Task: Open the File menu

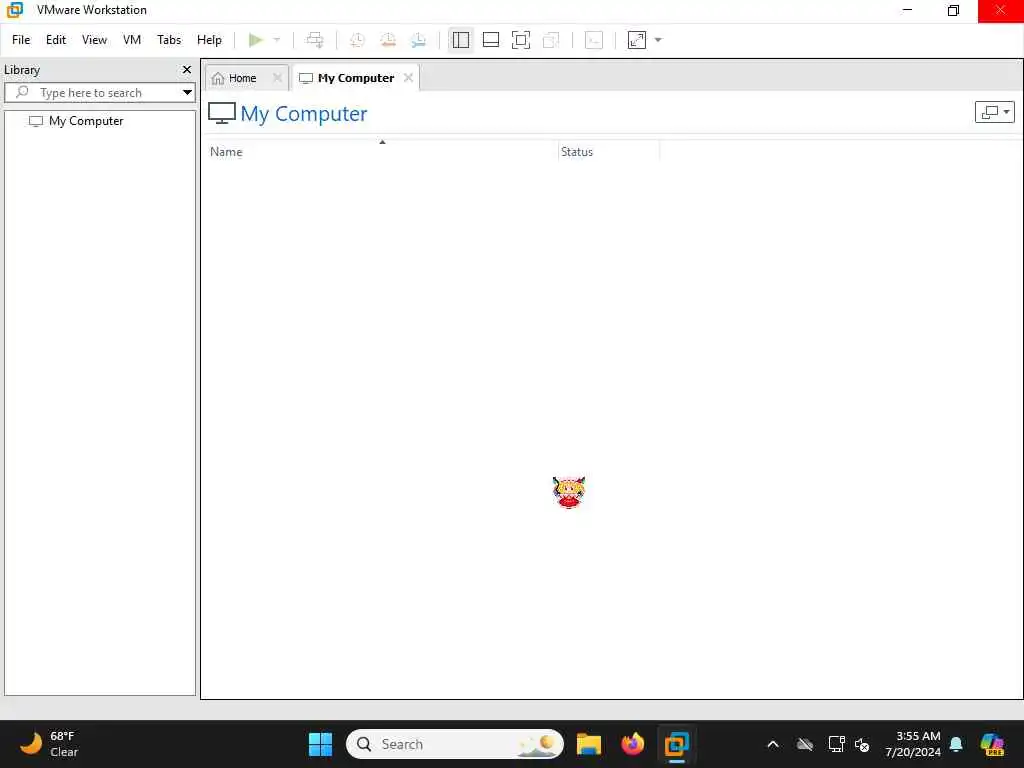Action: [21, 40]
